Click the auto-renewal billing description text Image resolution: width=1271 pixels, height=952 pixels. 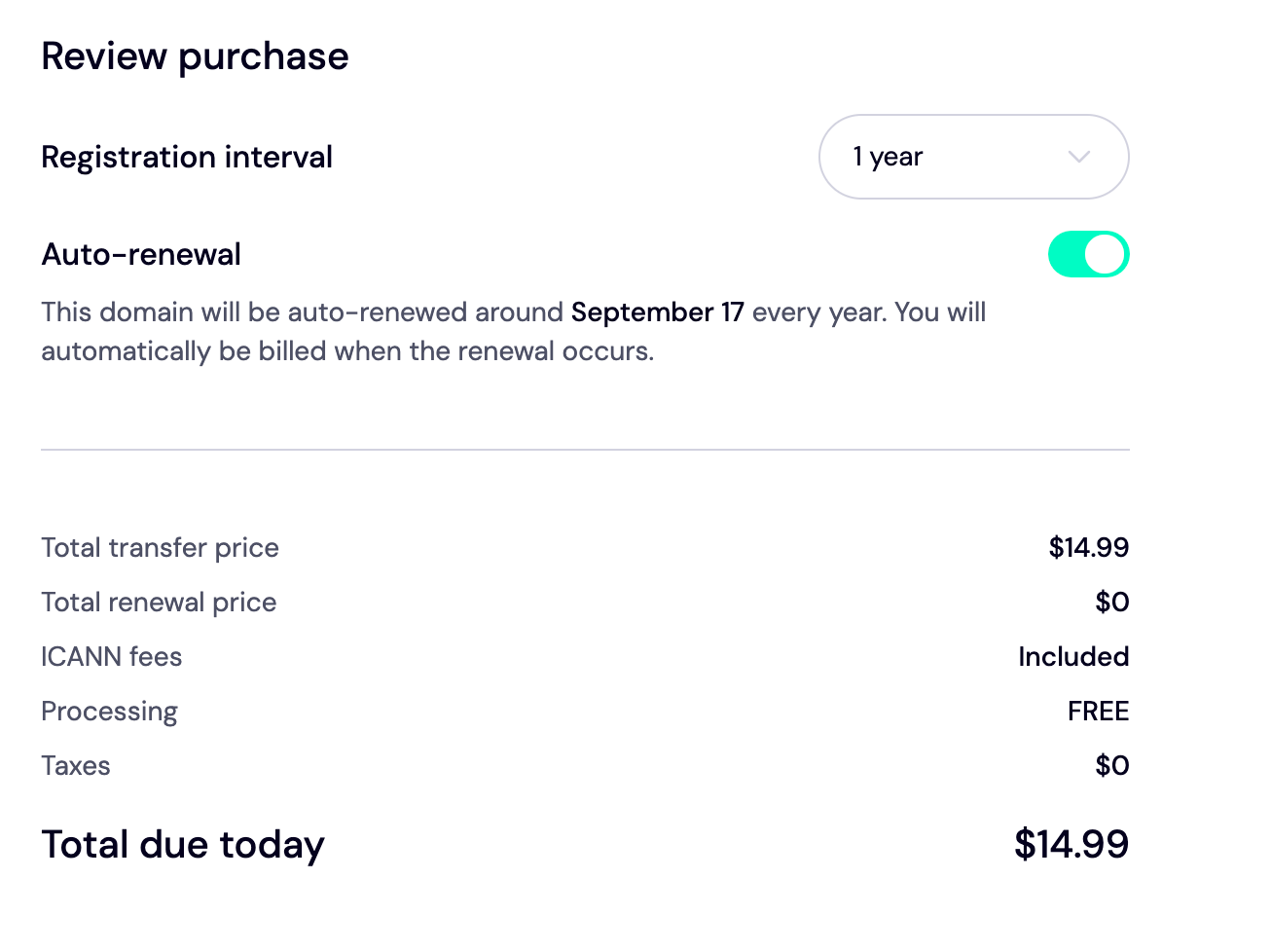tap(346, 351)
